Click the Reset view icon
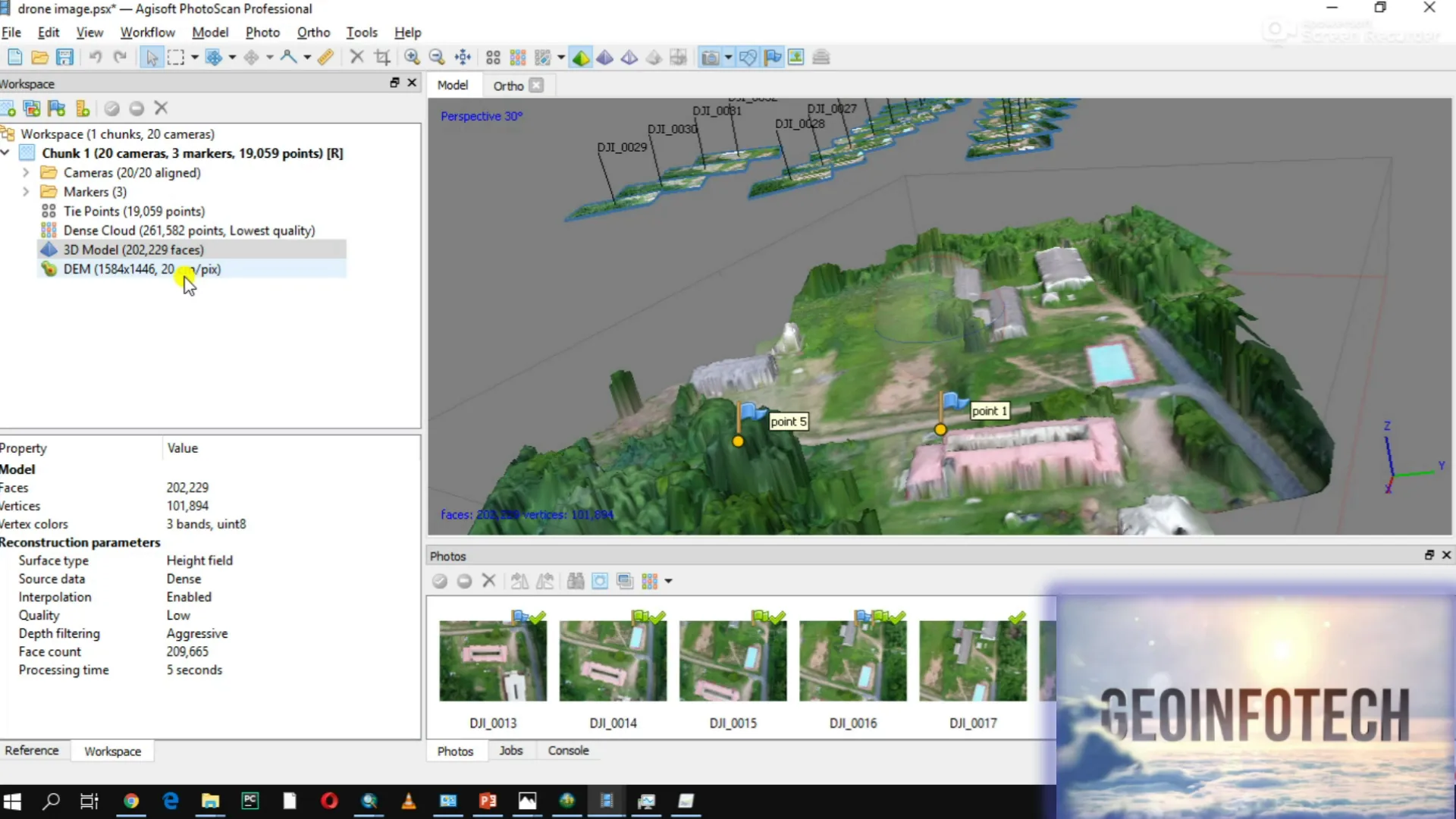Screen dimensions: 1456x819 tap(463, 57)
